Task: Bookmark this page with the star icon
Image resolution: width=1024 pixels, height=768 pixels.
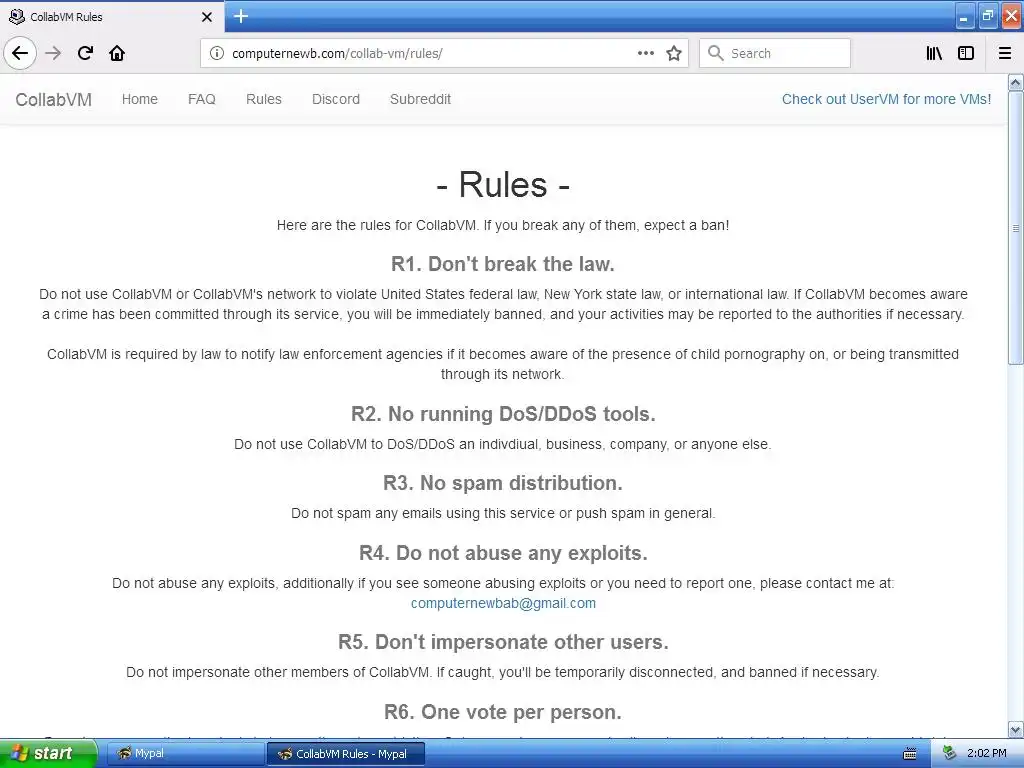Action: [674, 53]
